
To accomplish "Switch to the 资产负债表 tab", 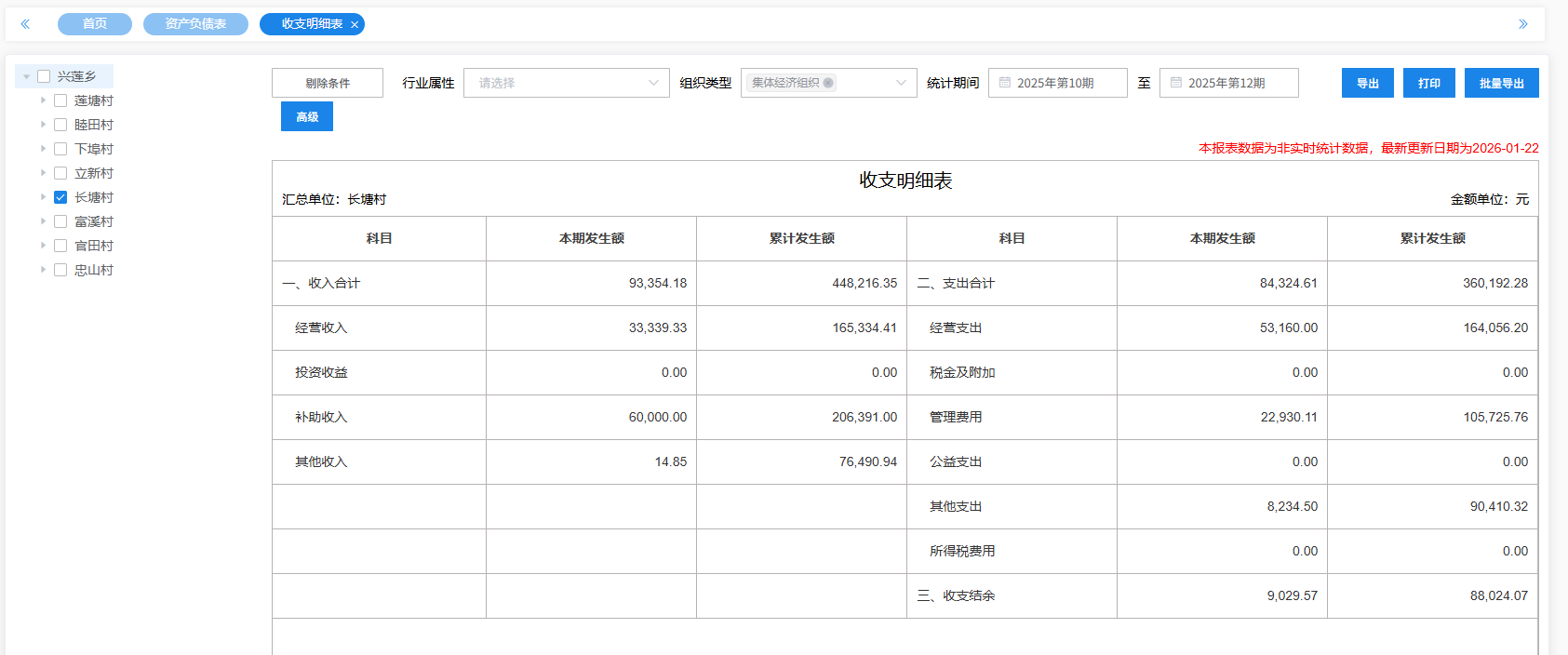I will point(195,24).
